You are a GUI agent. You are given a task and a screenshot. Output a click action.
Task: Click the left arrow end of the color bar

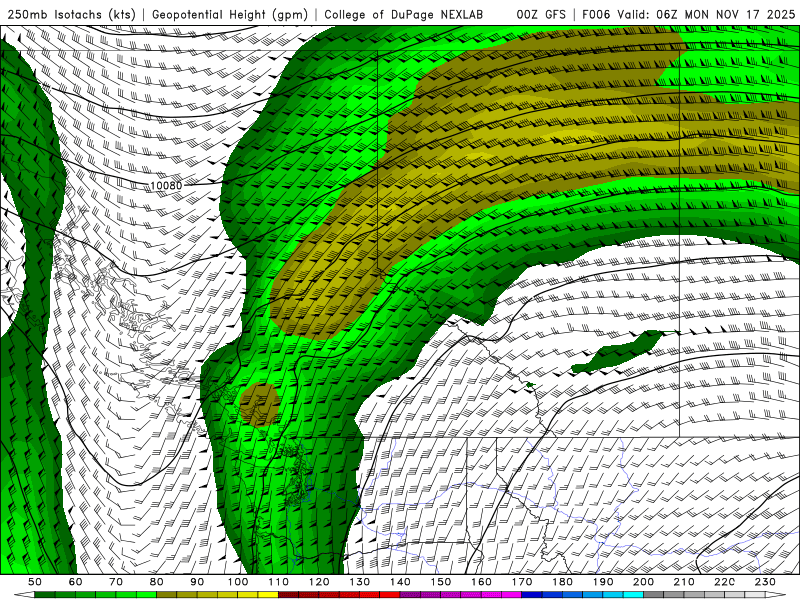point(24,595)
